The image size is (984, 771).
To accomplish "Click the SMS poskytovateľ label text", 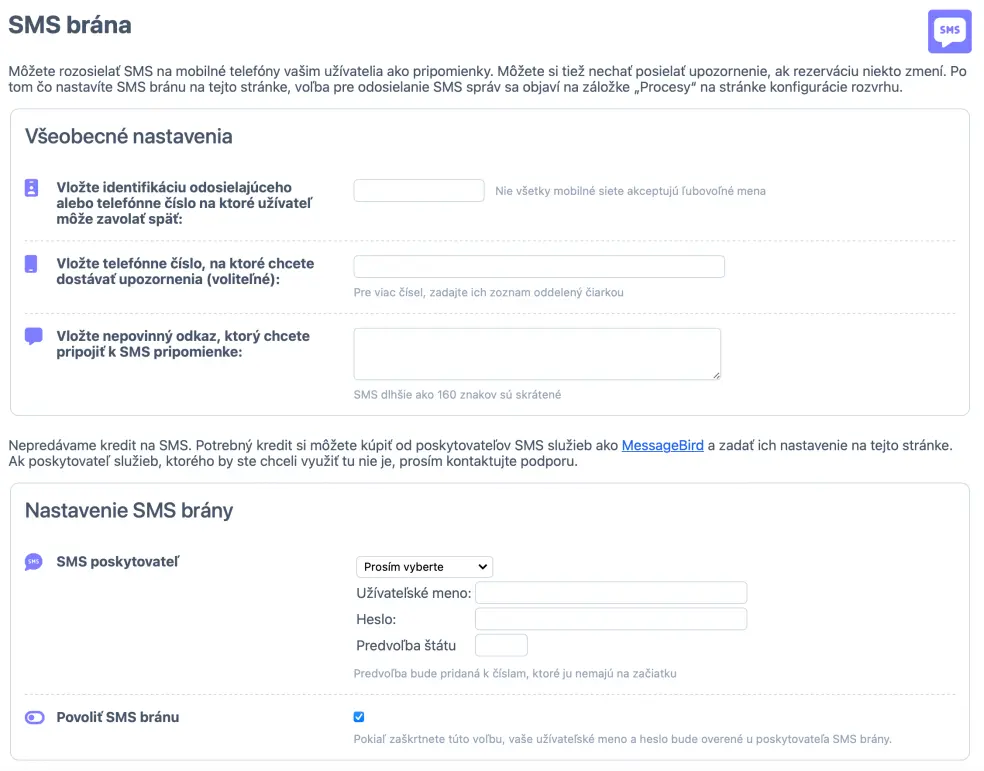I will [117, 562].
